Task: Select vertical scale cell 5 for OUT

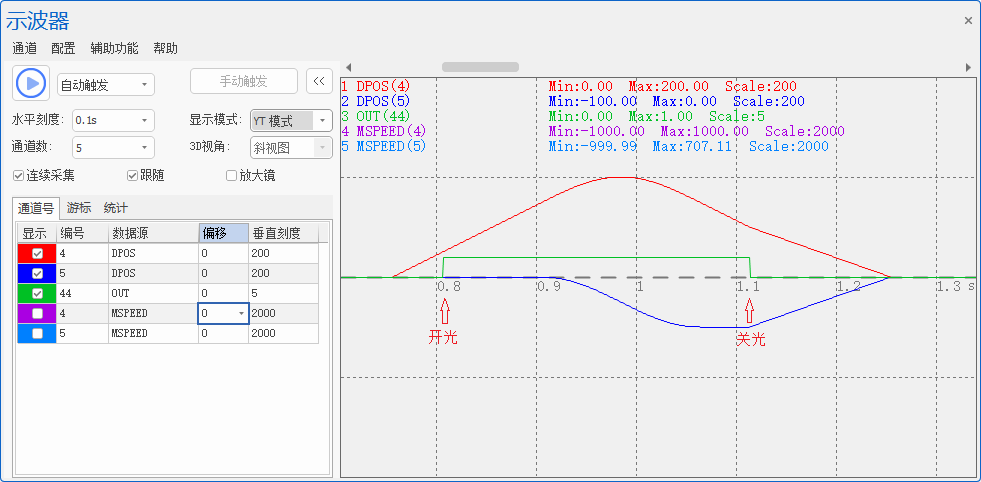Action: [283, 294]
